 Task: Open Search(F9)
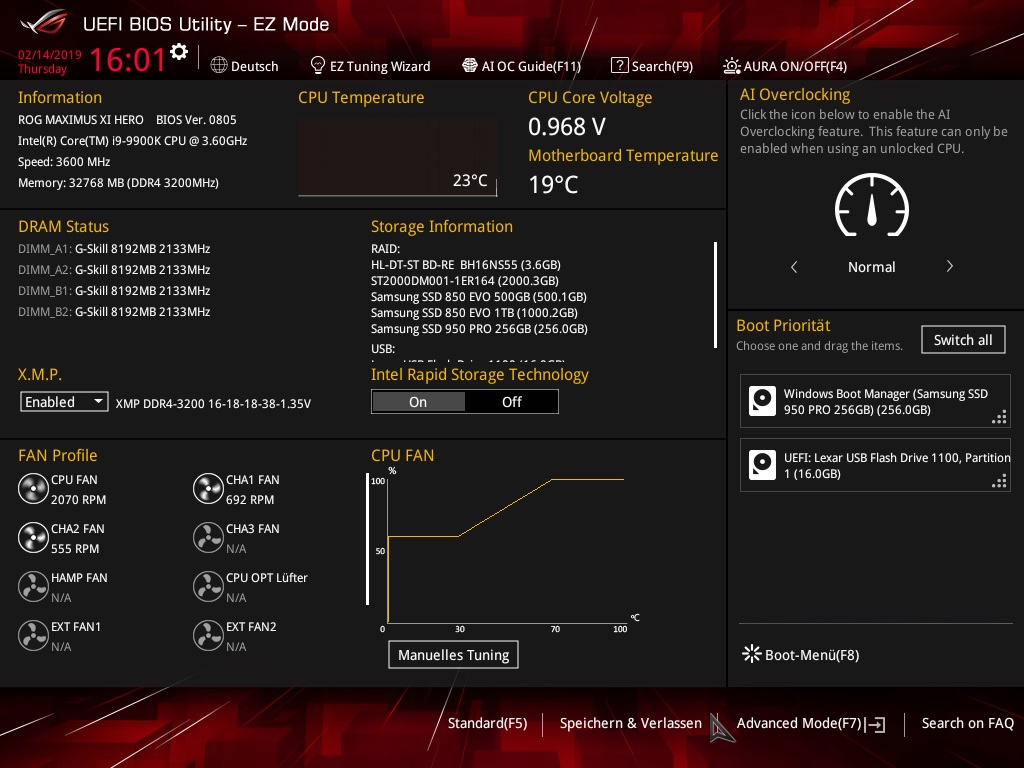coord(652,66)
